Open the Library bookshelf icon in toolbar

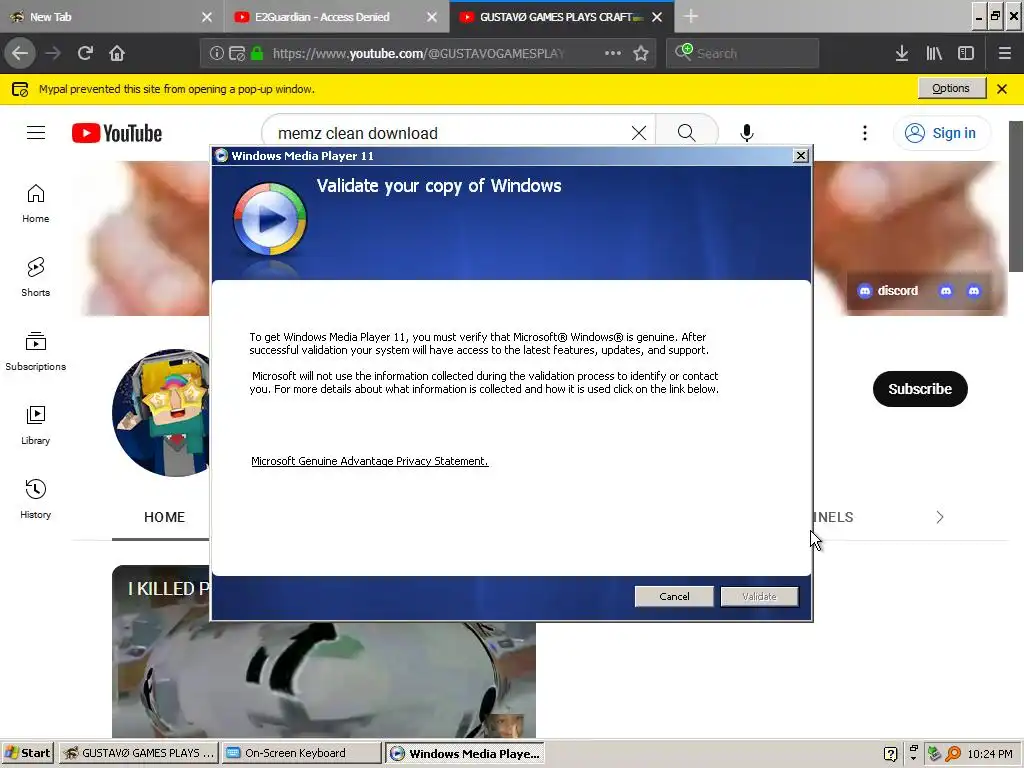point(934,53)
